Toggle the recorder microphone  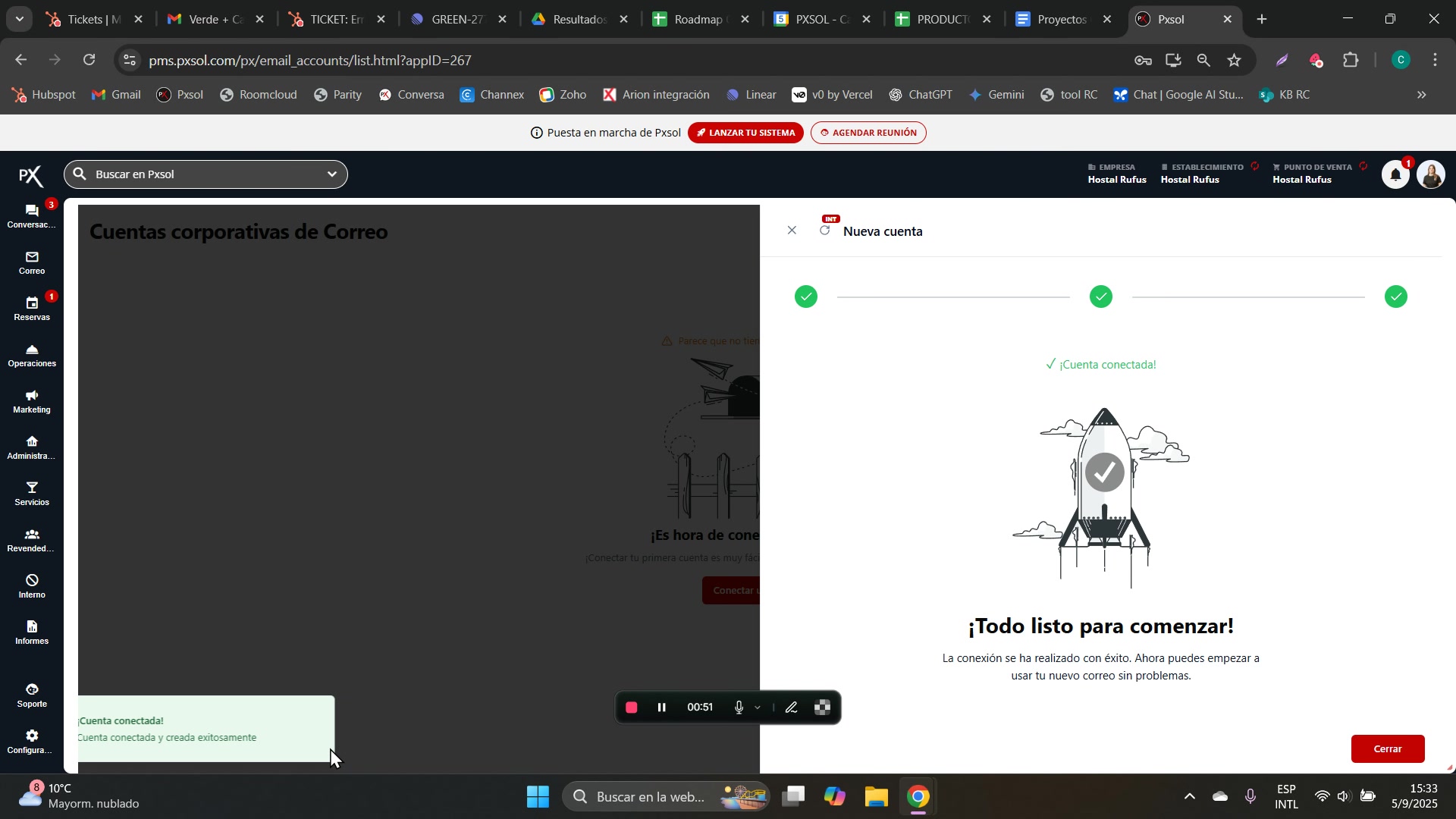coord(739,708)
